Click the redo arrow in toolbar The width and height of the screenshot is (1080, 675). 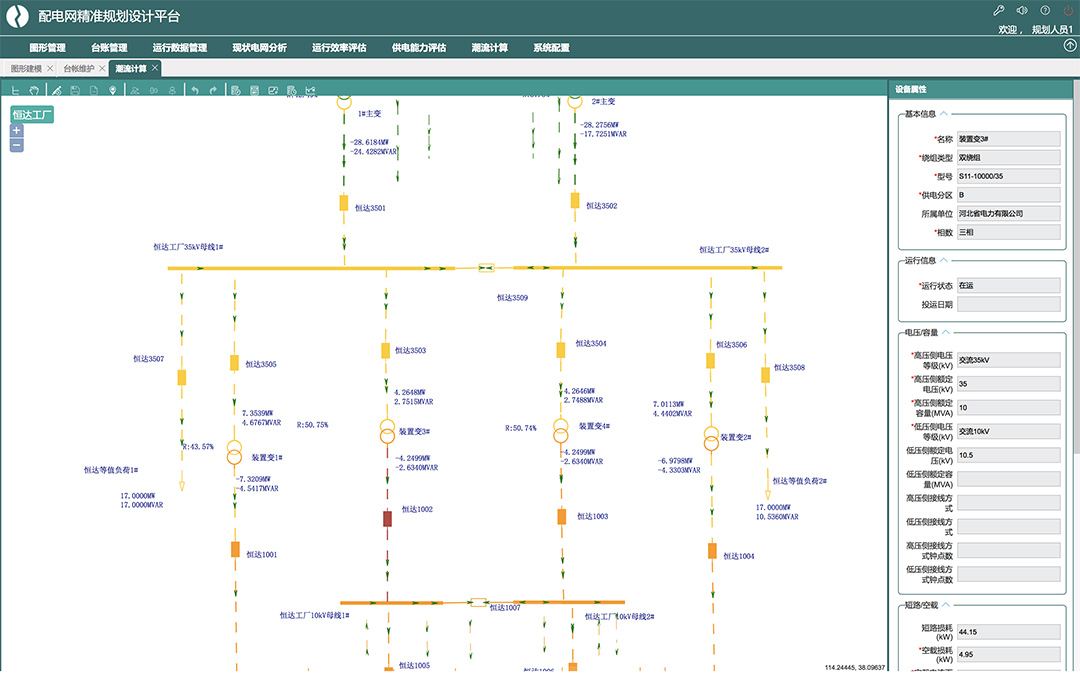[213, 91]
